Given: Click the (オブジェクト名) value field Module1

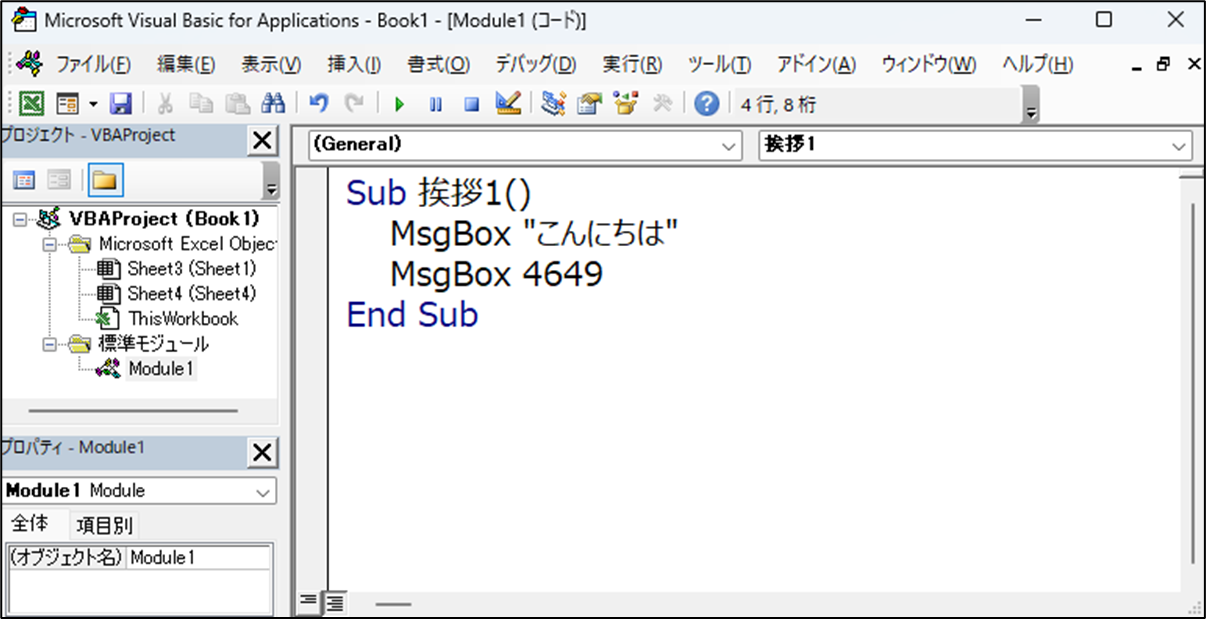Looking at the screenshot, I should pyautogui.click(x=198, y=558).
